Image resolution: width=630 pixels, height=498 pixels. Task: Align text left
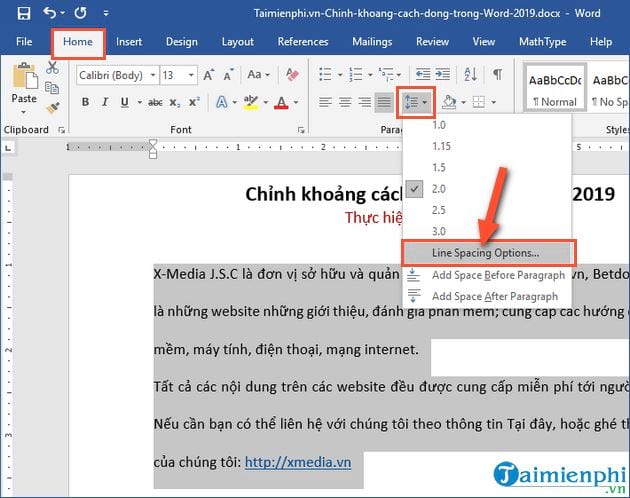(x=325, y=102)
